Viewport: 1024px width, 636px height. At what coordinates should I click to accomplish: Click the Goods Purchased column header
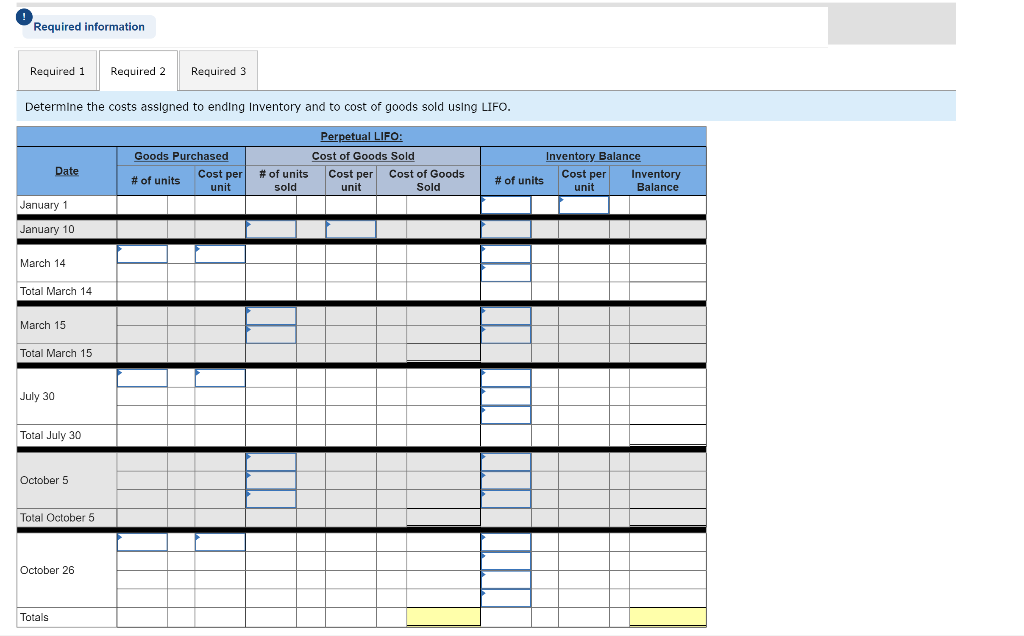(182, 156)
